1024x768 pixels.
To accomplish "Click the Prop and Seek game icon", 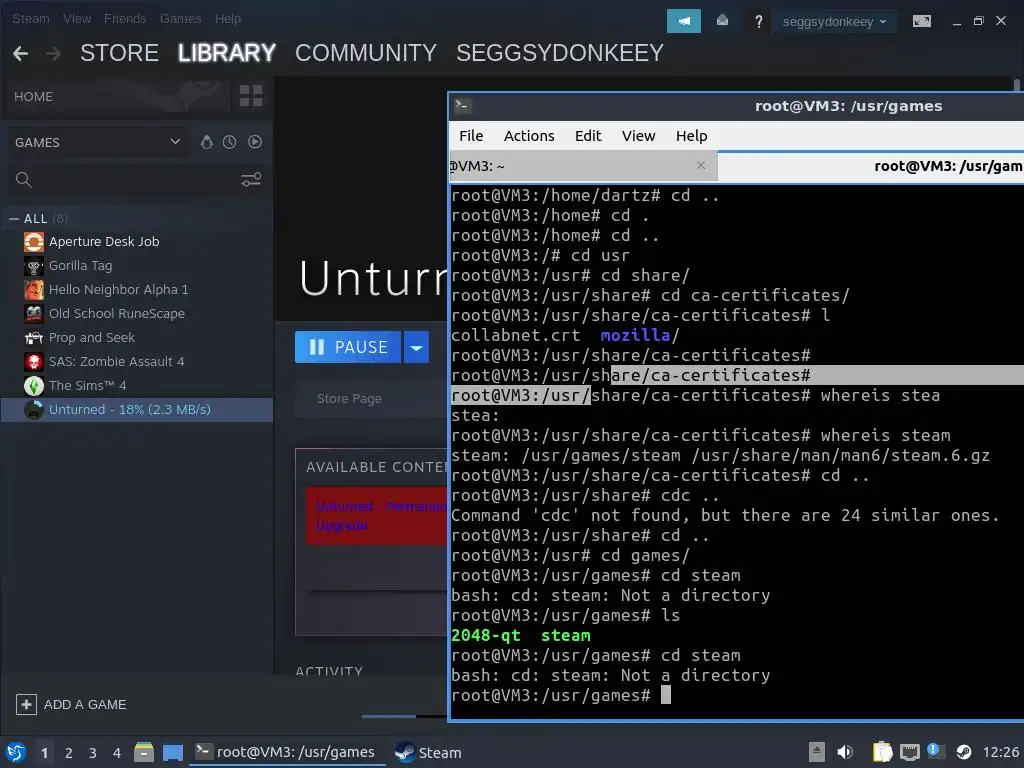I will [34, 338].
